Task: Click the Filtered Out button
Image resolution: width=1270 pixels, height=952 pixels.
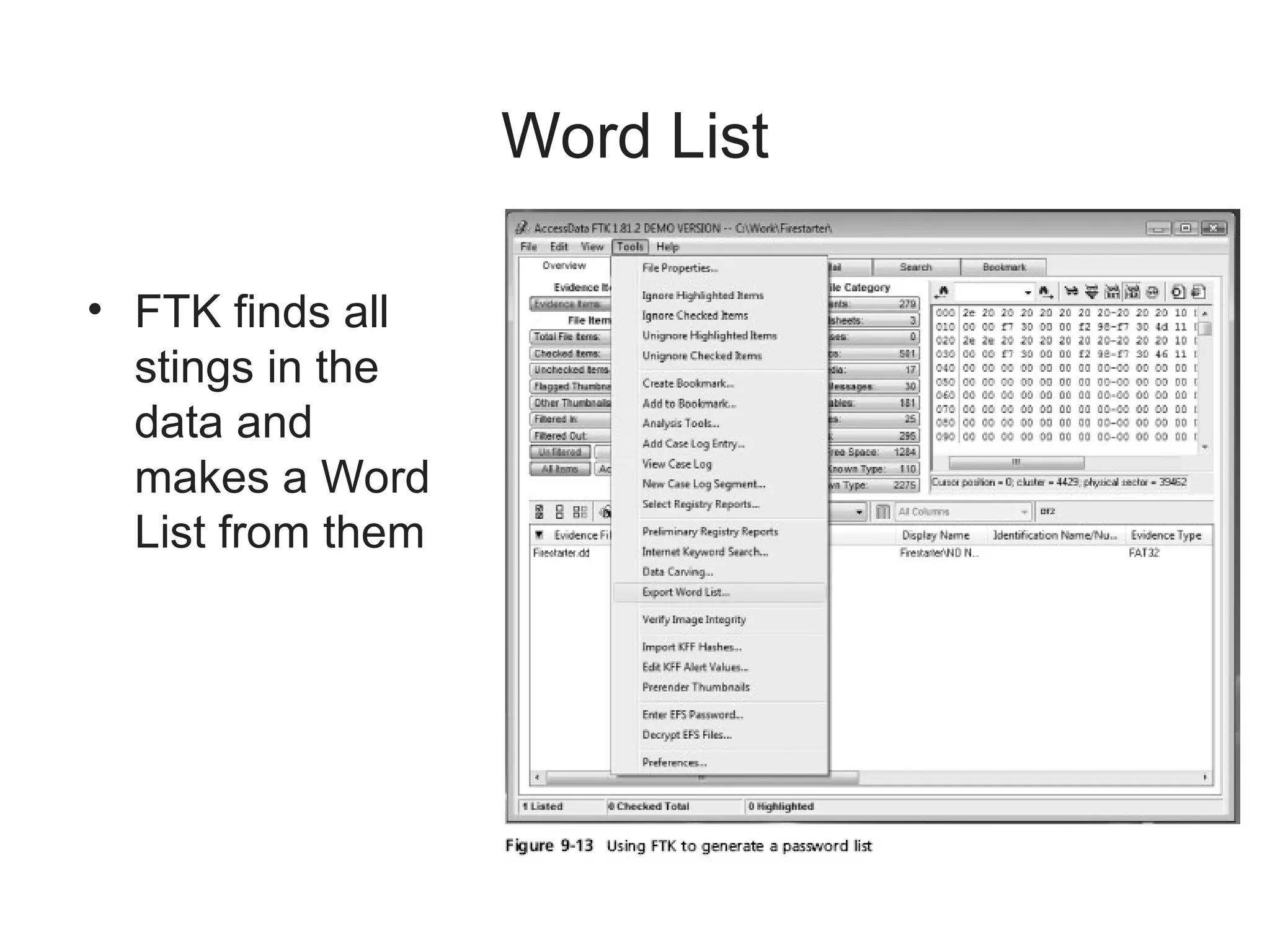Action: [571, 436]
